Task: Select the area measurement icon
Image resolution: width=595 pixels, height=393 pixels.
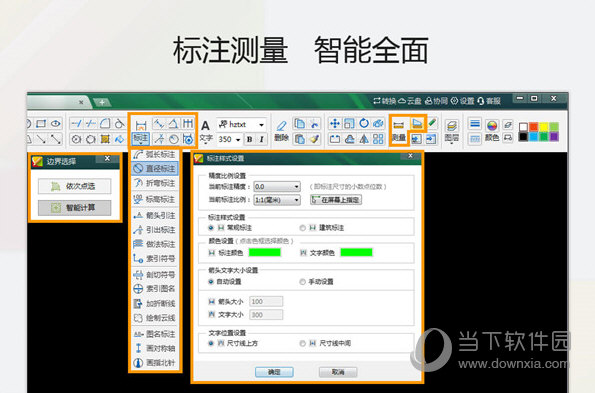Action: point(417,124)
